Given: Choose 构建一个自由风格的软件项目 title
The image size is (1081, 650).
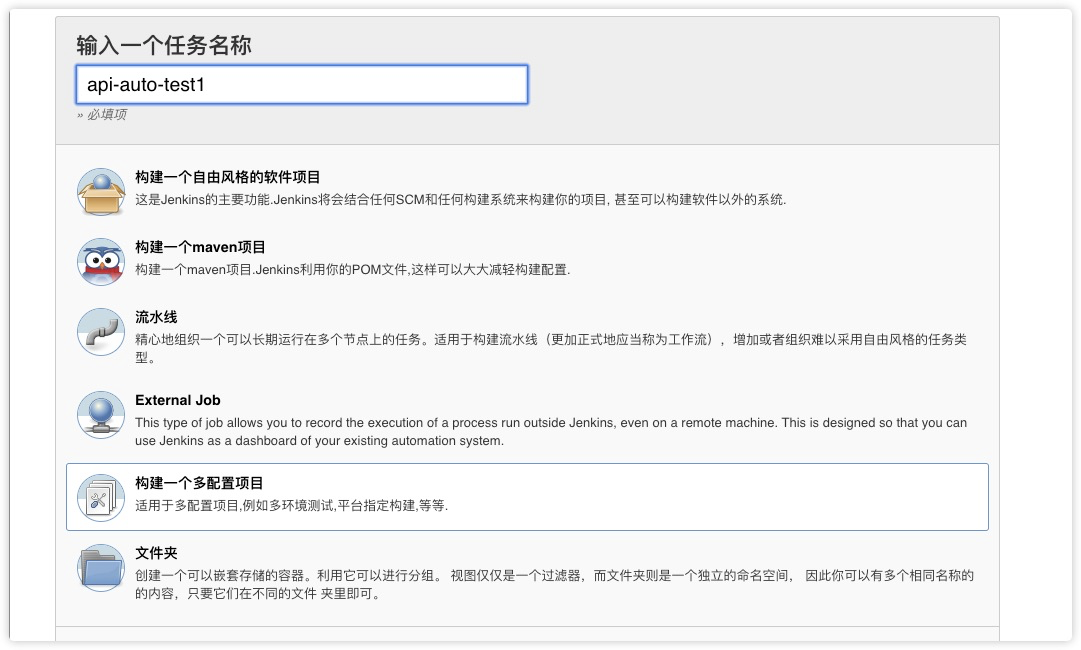Looking at the screenshot, I should click(x=228, y=177).
